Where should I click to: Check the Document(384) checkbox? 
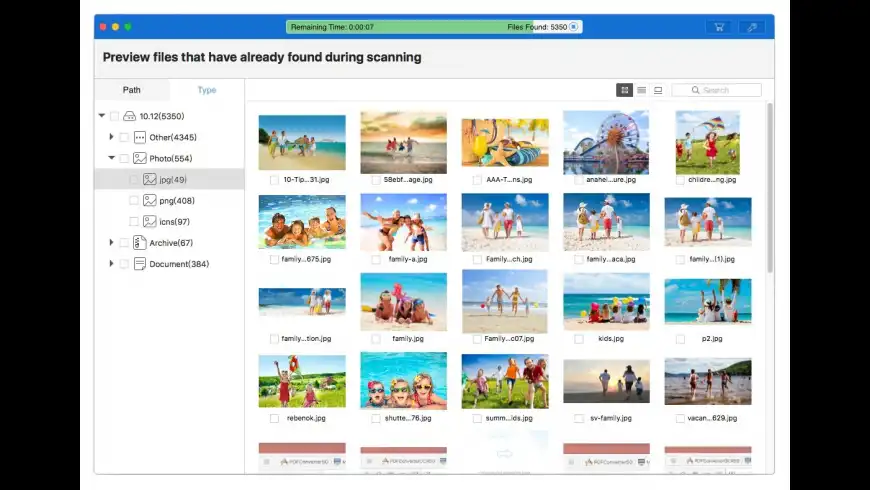(x=124, y=264)
